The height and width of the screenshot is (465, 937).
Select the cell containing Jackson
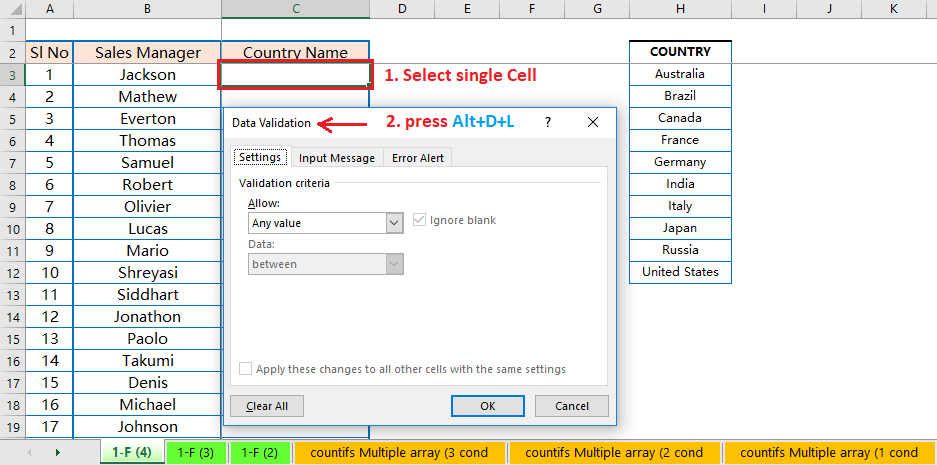click(x=147, y=75)
